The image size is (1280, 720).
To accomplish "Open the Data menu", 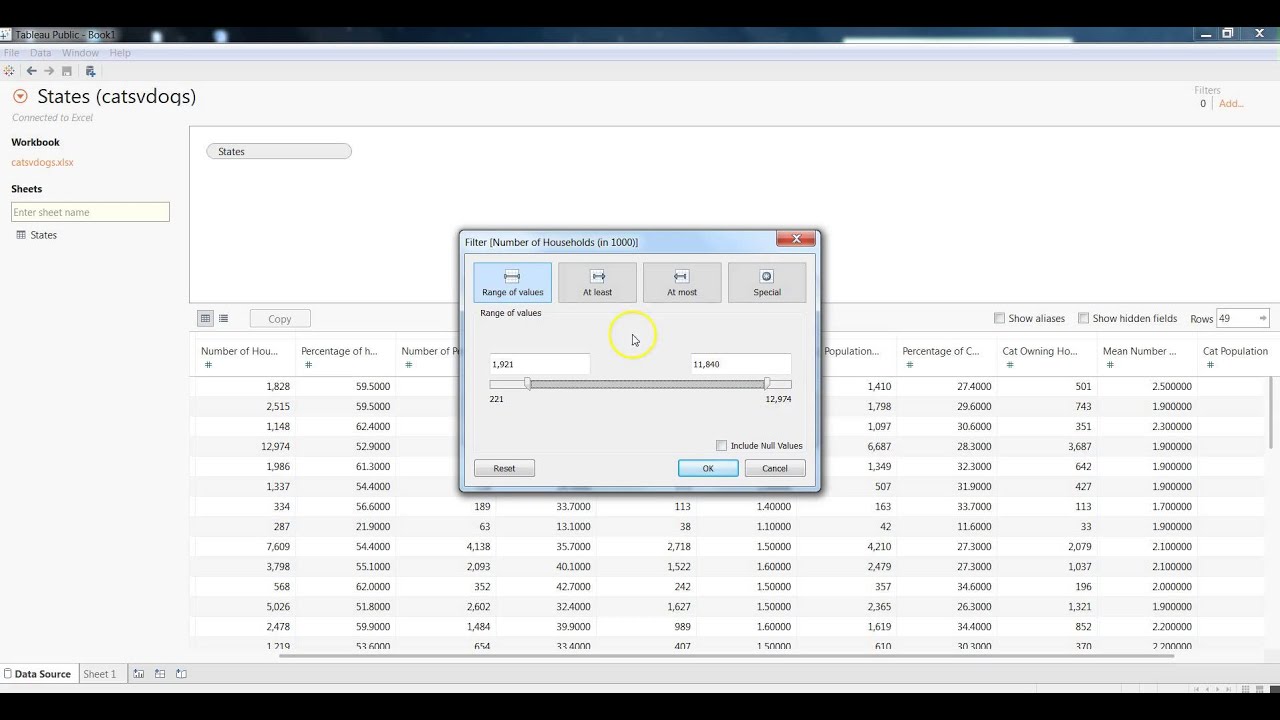I will [x=40, y=53].
